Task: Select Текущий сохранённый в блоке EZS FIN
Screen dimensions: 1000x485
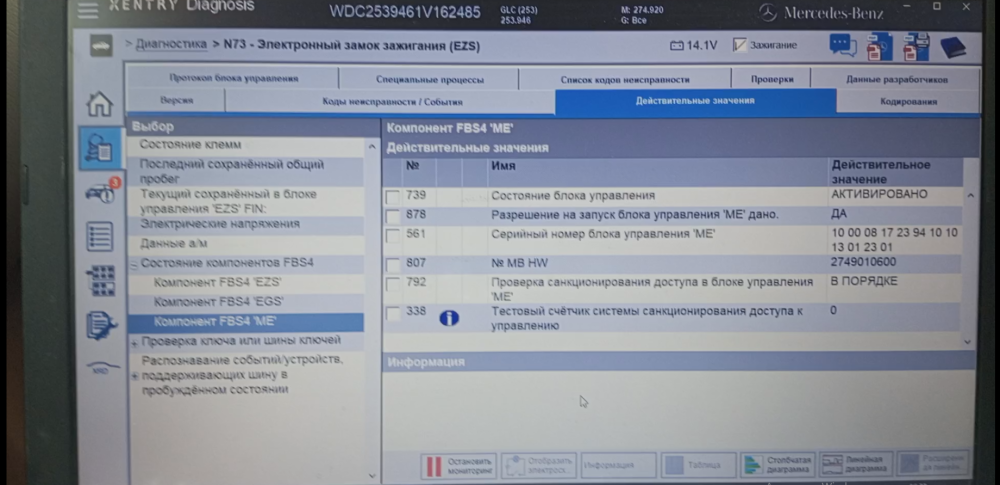Action: point(246,201)
